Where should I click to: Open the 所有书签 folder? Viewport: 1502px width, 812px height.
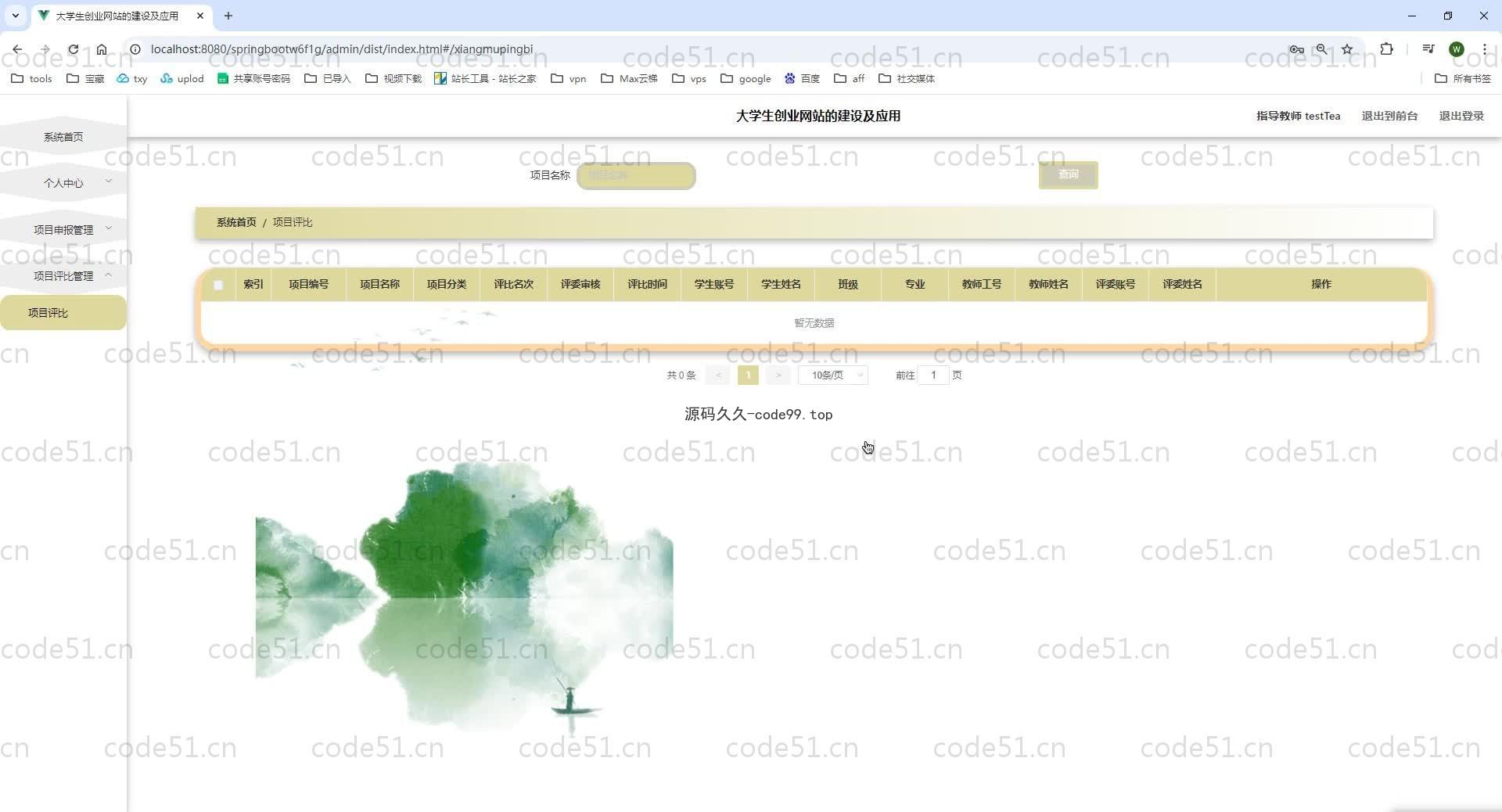(1463, 78)
